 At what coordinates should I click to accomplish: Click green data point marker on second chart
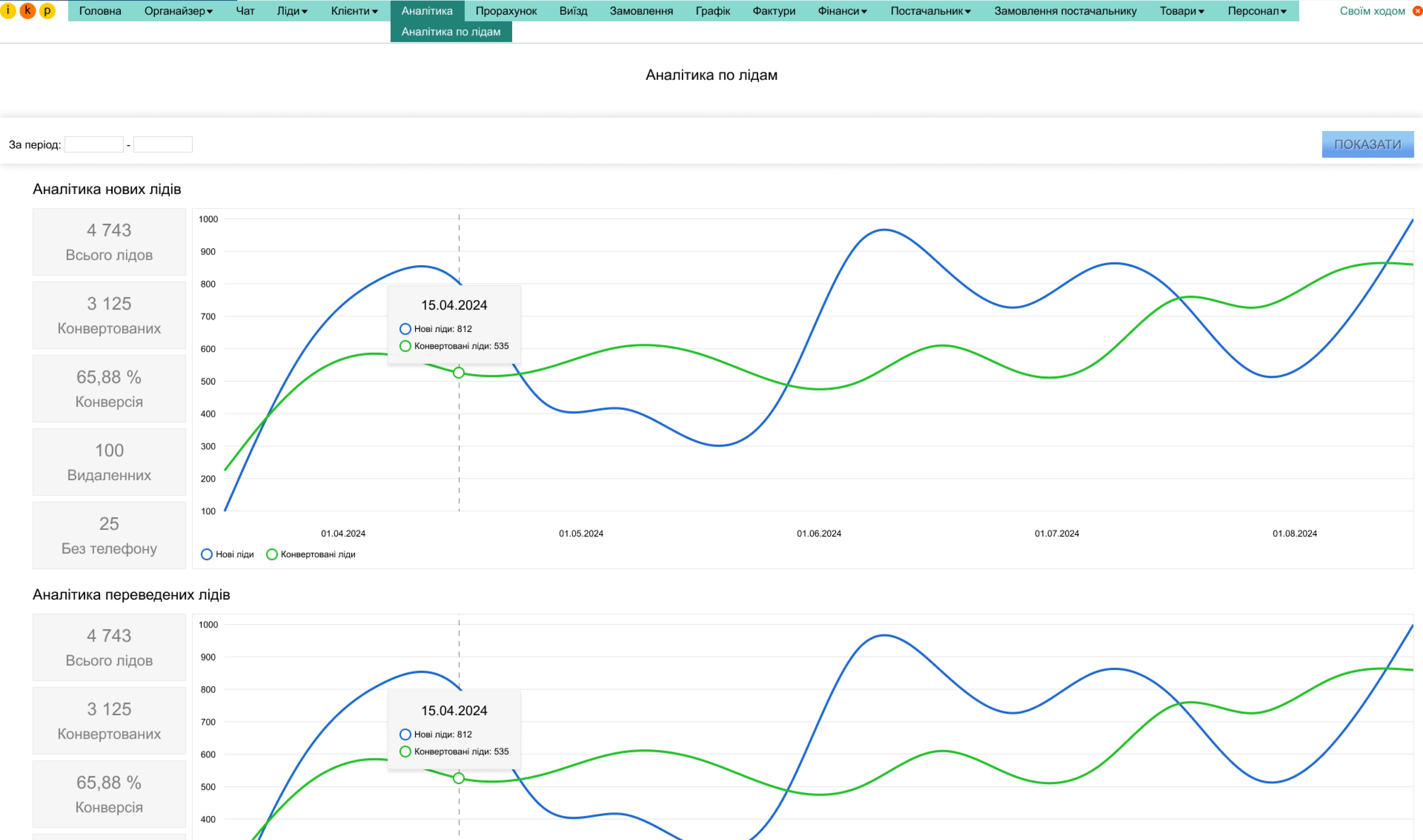pos(458,778)
